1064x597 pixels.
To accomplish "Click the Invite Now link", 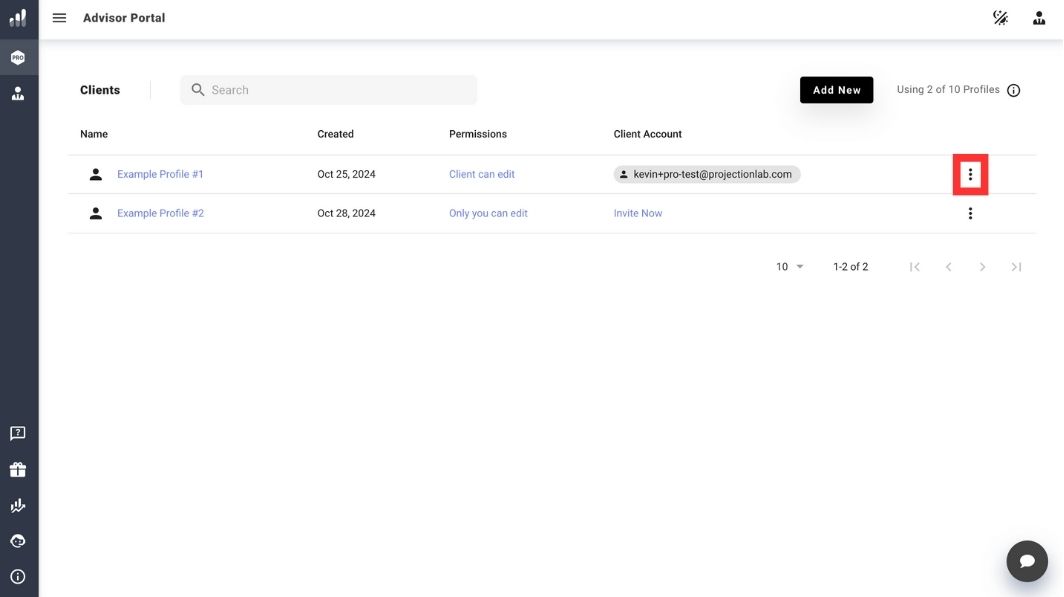I will [638, 213].
